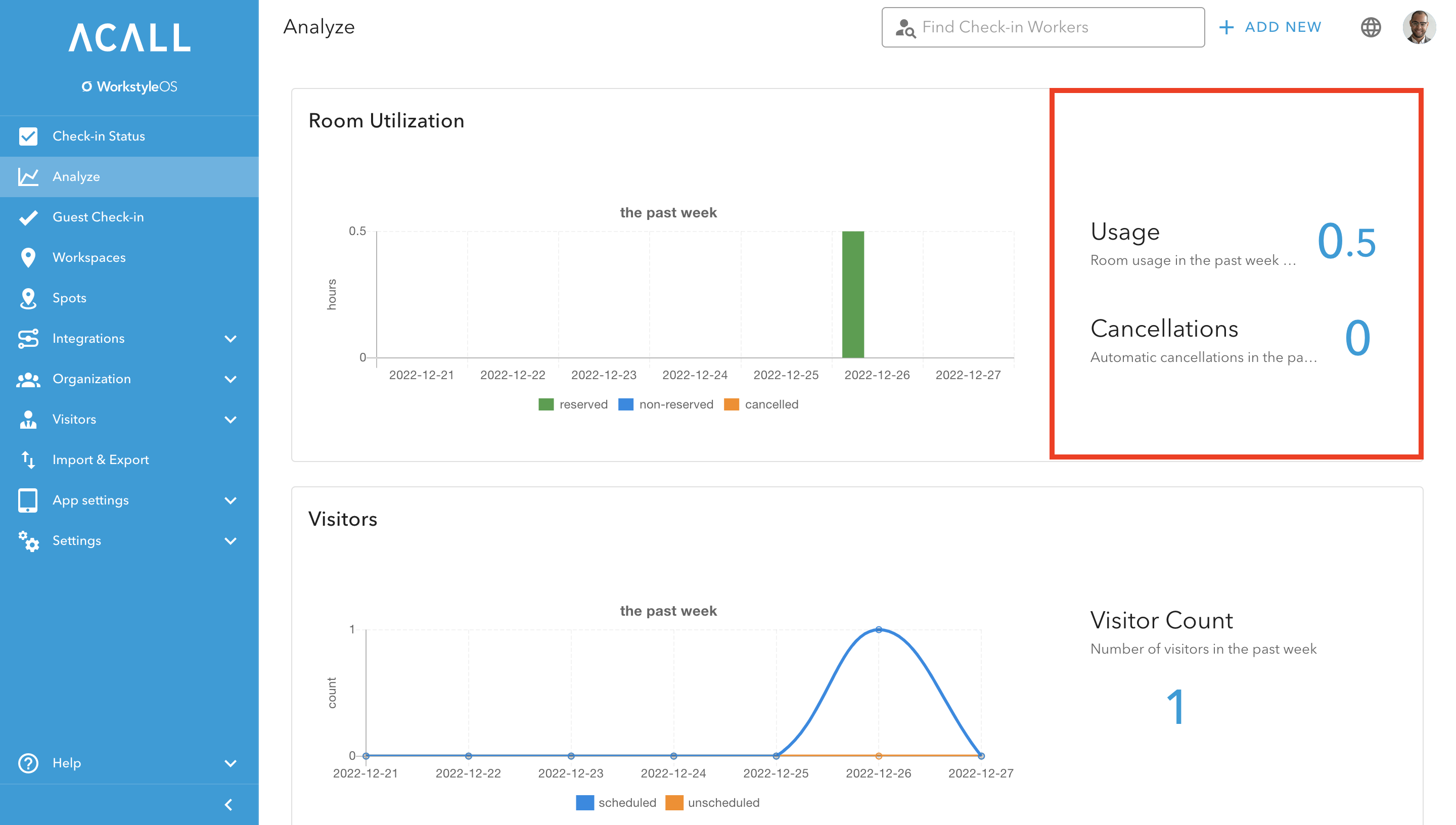The width and height of the screenshot is (1456, 825).
Task: Expand the Settings sidebar menu
Action: (x=76, y=540)
